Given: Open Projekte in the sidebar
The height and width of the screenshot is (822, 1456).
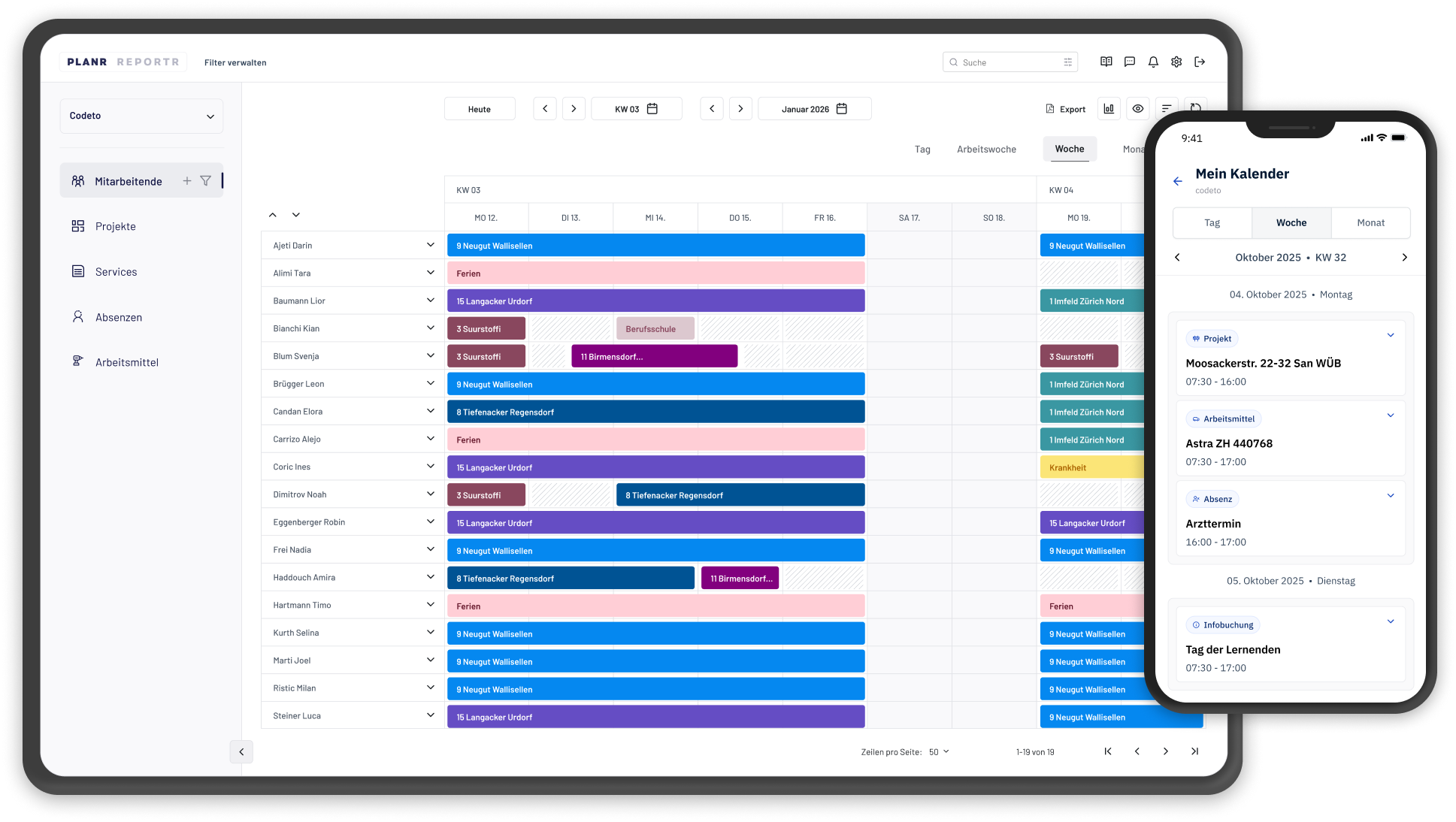Looking at the screenshot, I should point(115,227).
